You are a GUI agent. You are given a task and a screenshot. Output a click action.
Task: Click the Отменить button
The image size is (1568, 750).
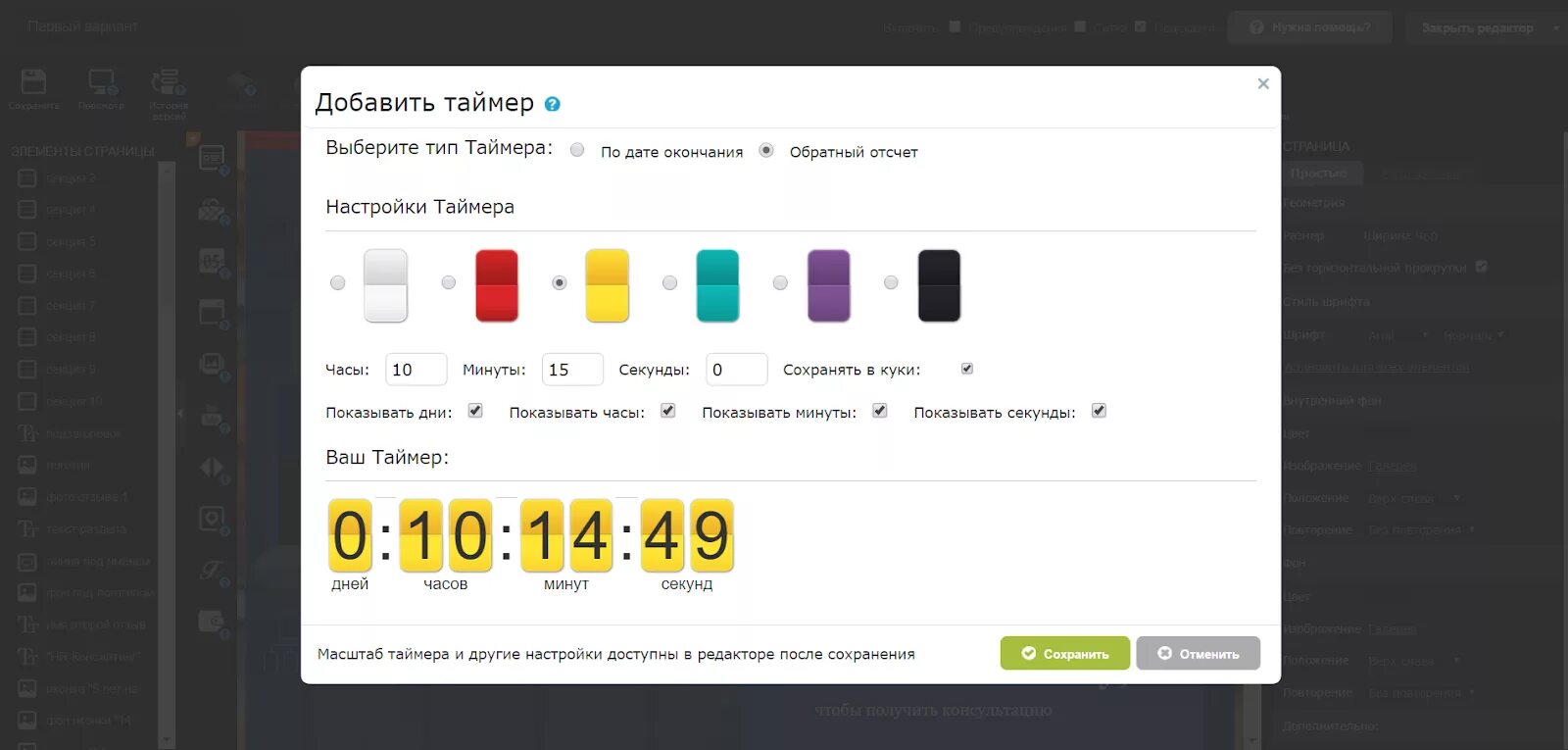tap(1199, 653)
